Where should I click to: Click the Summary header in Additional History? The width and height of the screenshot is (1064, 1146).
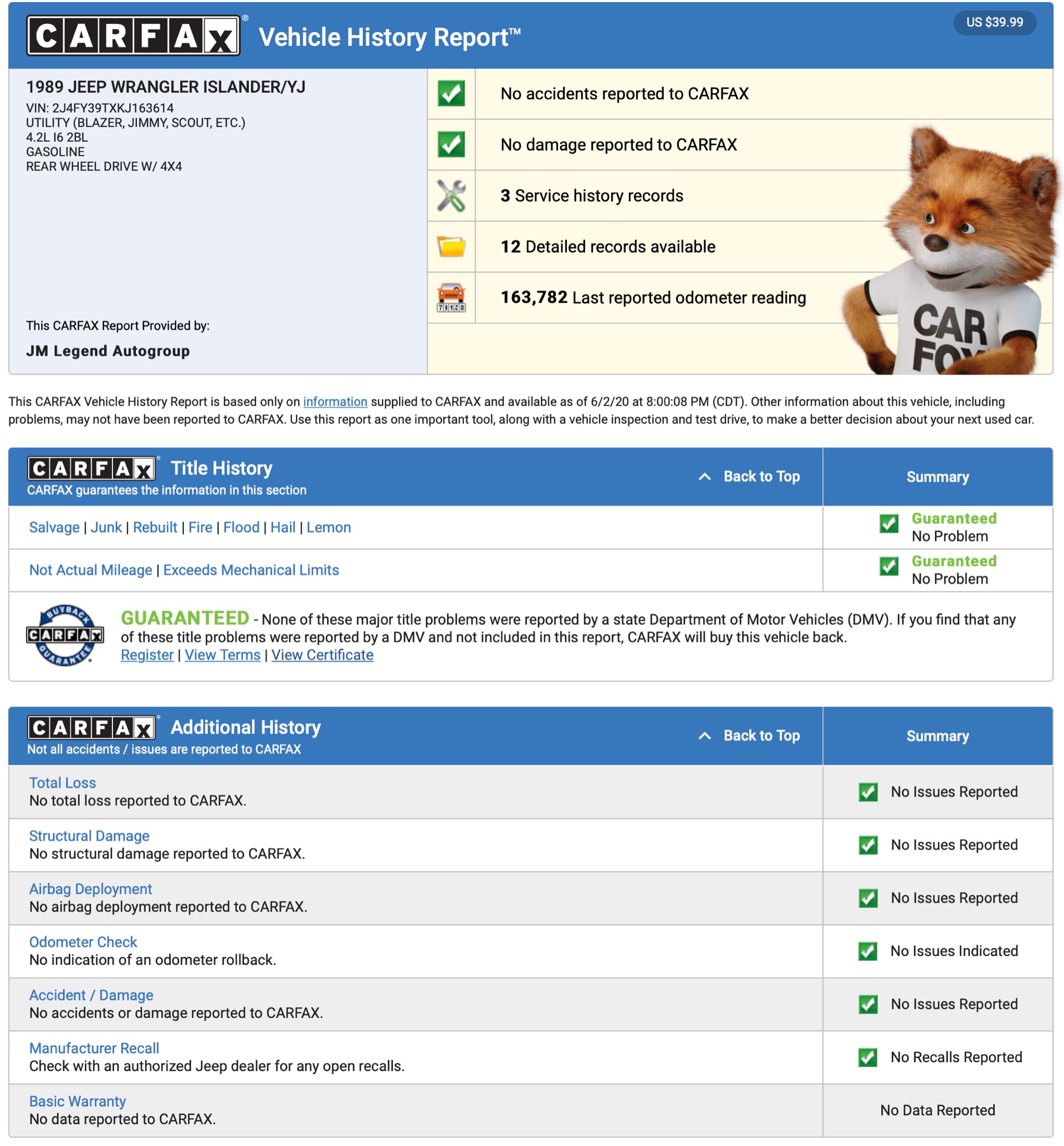(937, 736)
